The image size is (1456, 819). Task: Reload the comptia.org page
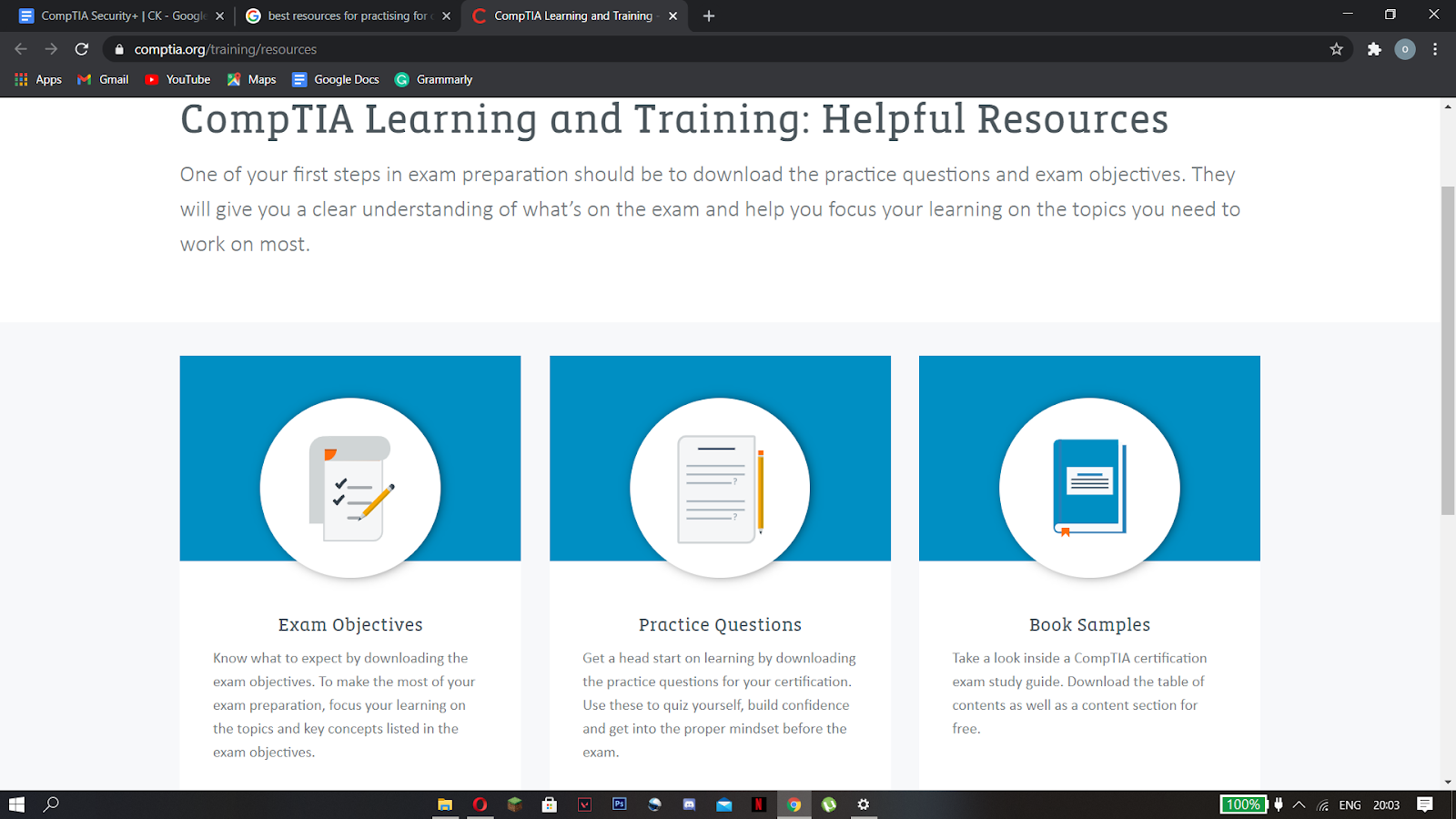pyautogui.click(x=82, y=49)
